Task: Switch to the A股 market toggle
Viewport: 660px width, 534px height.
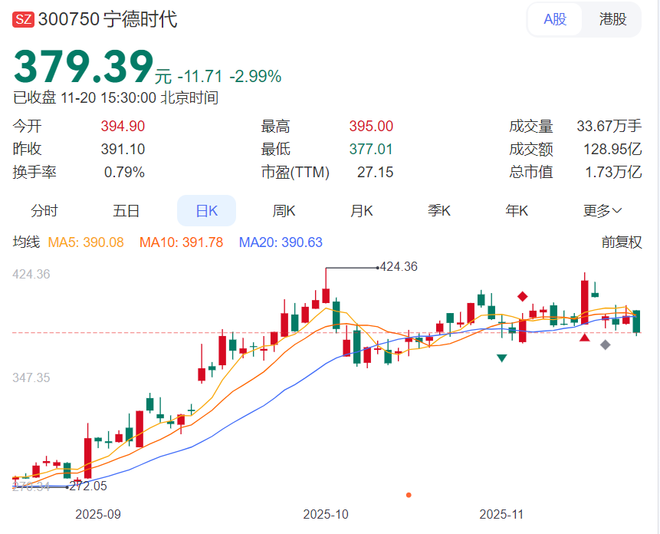Action: (x=555, y=19)
